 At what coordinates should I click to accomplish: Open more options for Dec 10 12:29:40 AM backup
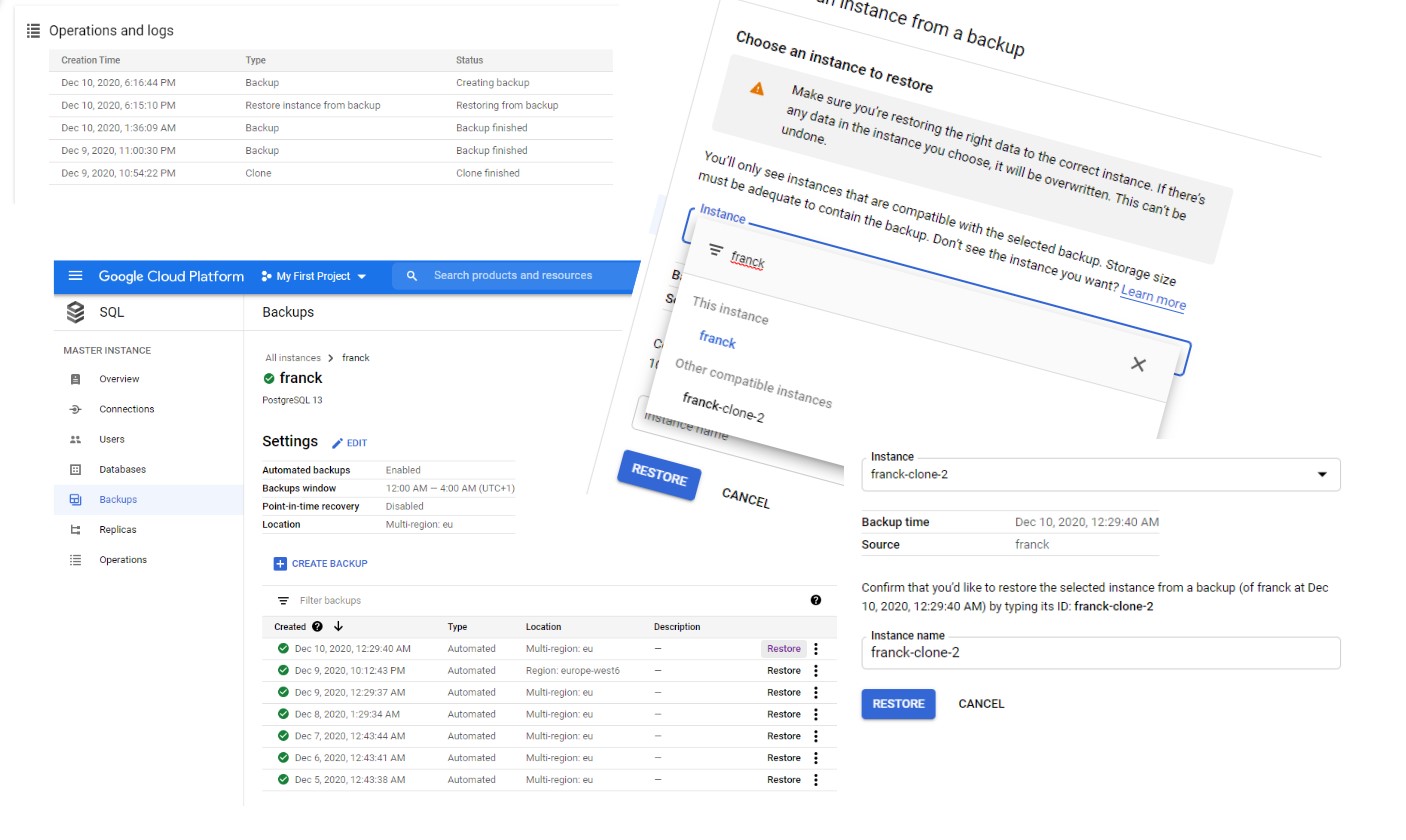click(816, 649)
